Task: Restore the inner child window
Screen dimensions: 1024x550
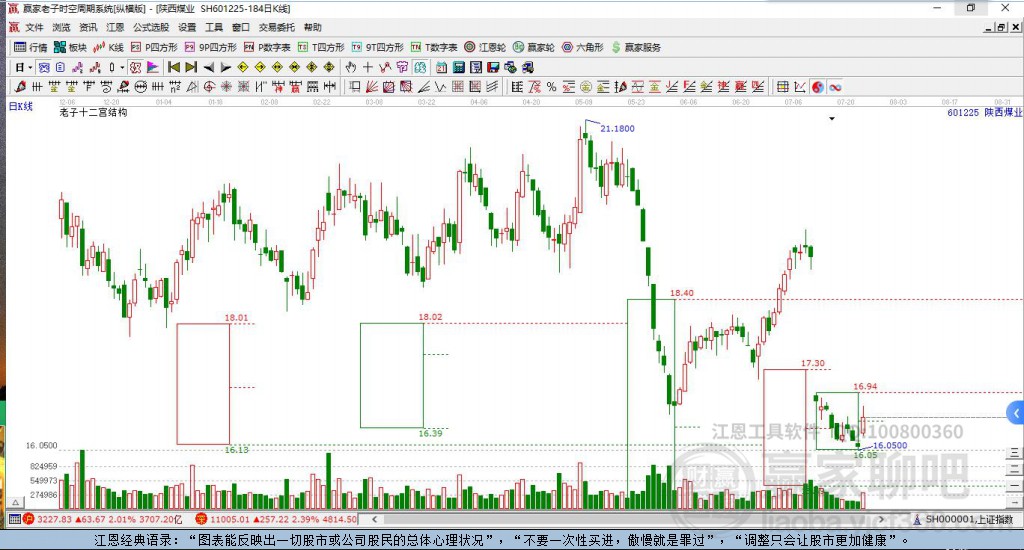Action: 1001,27
